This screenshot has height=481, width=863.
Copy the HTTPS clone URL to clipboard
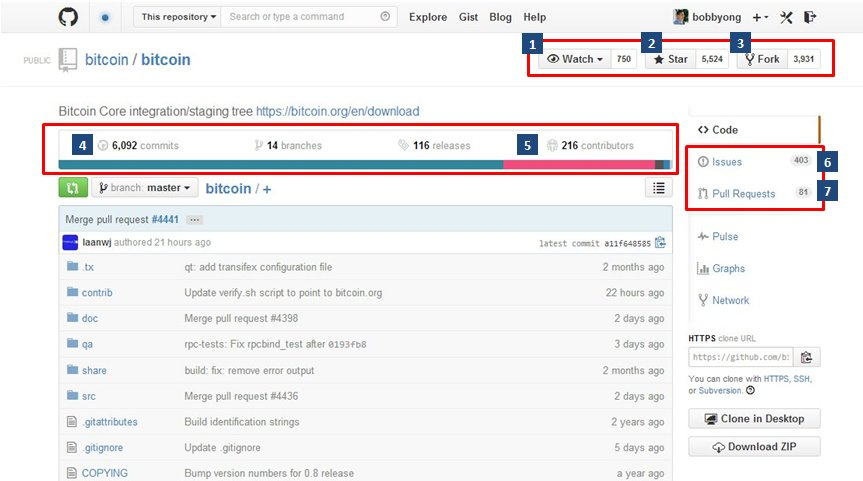tap(806, 357)
